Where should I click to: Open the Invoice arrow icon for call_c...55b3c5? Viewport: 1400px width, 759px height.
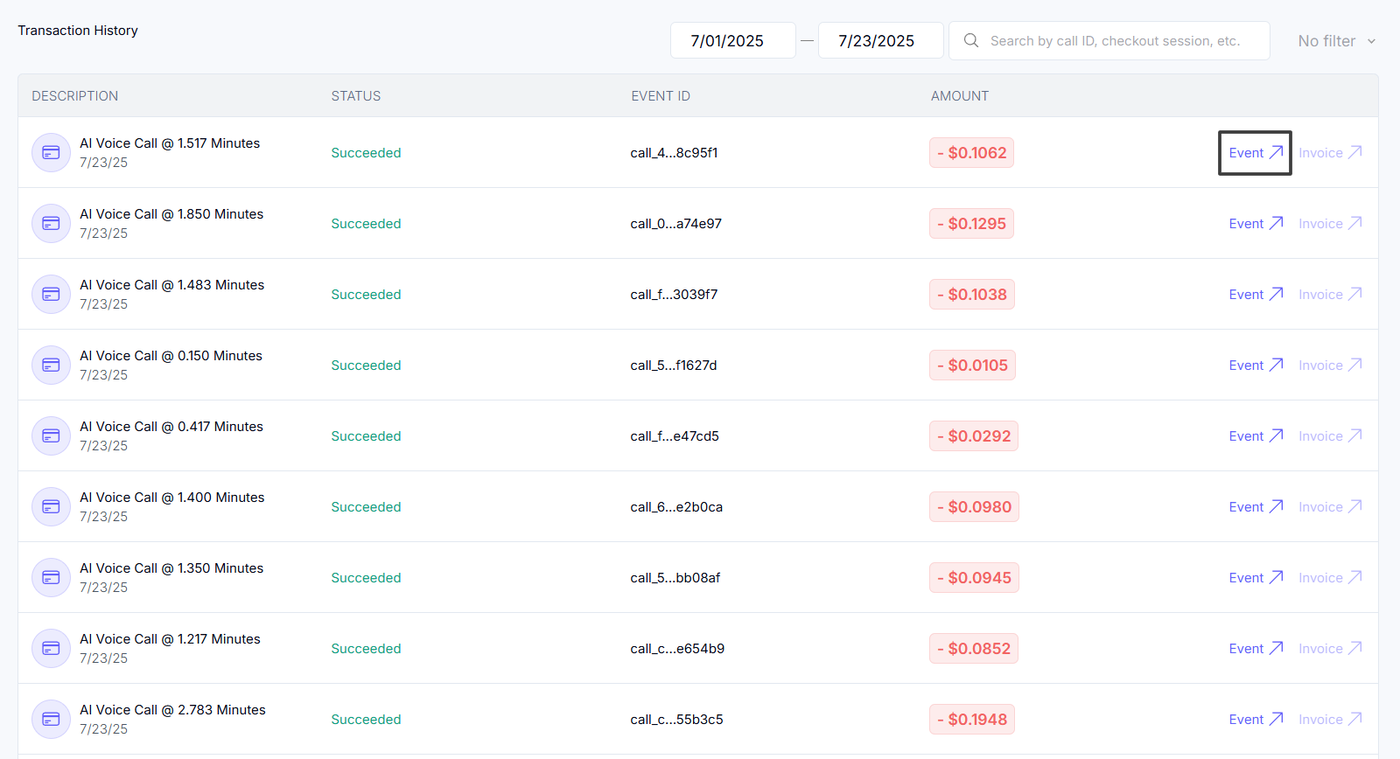click(x=1355, y=719)
